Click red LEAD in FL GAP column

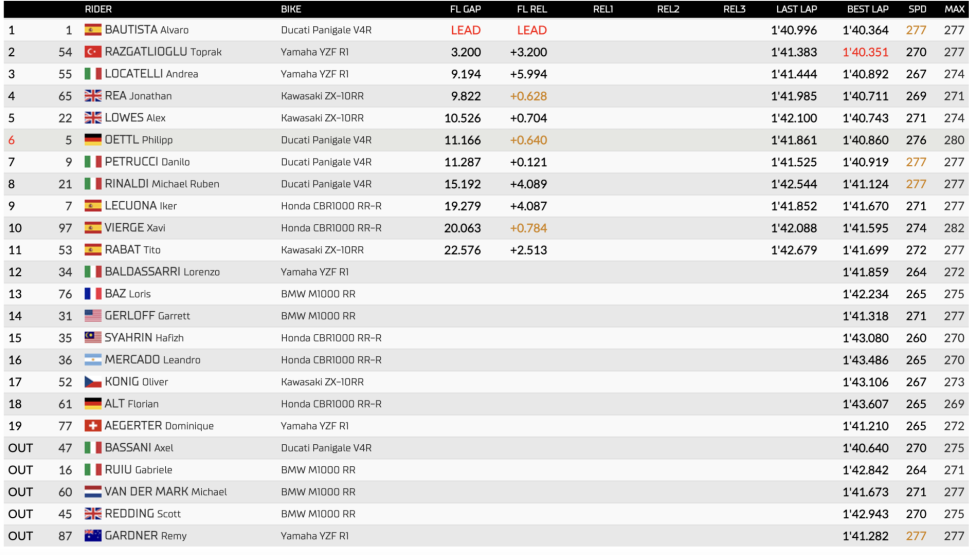pyautogui.click(x=466, y=30)
